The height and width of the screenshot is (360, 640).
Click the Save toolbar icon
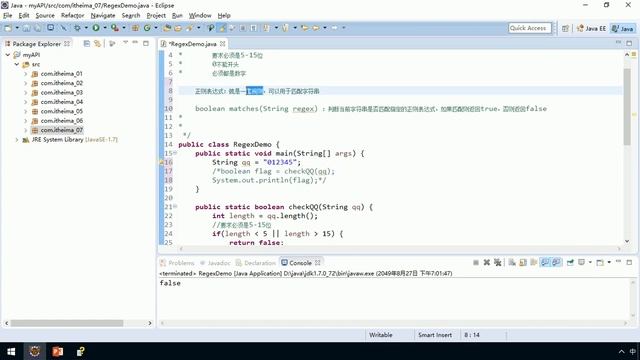26,28
